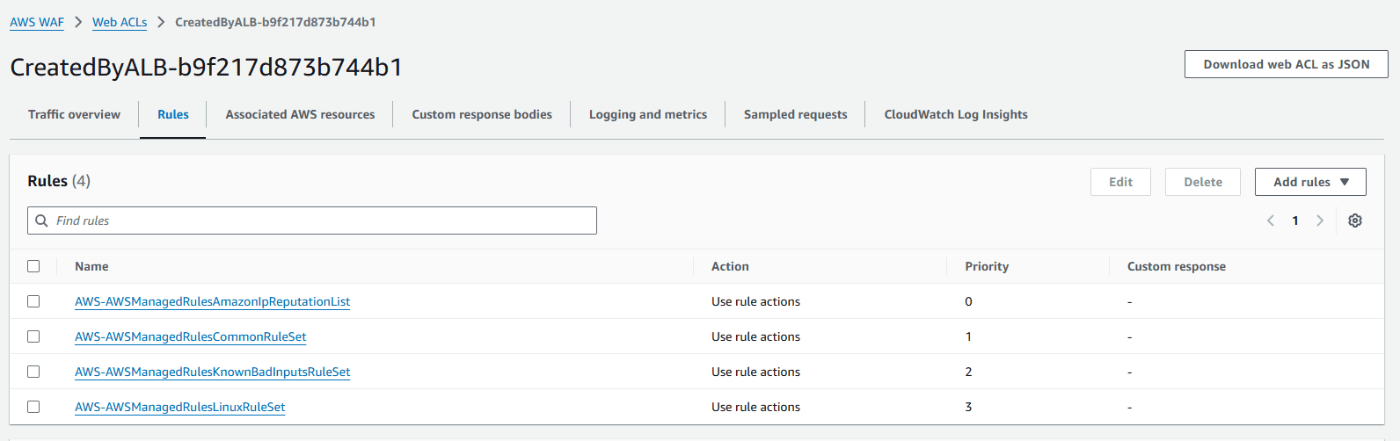Switch to the Traffic overview tab

click(x=74, y=115)
